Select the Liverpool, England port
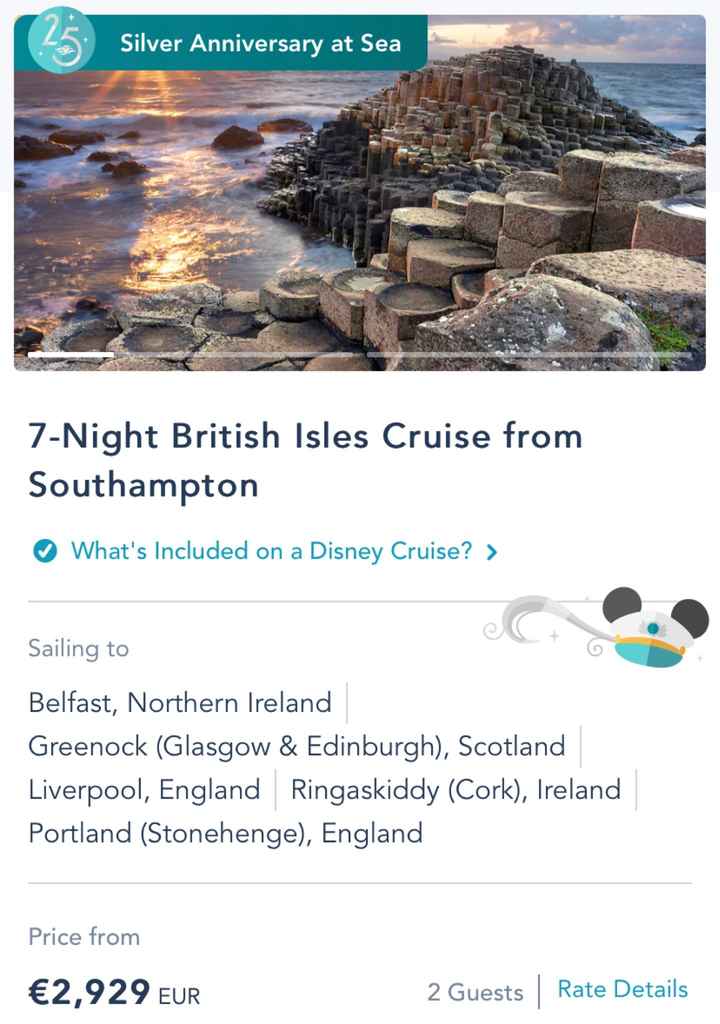Viewport: 720px width, 1024px height. (144, 790)
